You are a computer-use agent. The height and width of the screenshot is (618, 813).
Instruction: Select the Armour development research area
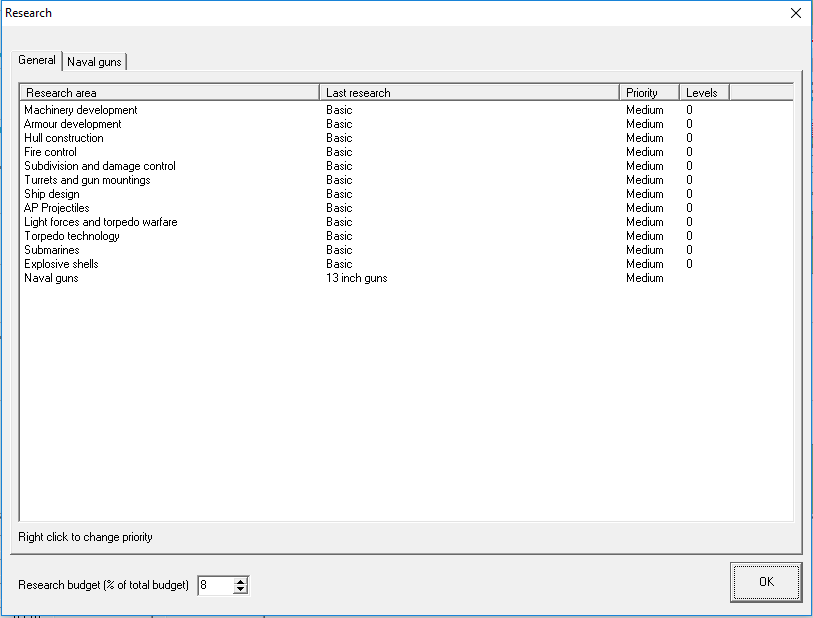click(73, 124)
